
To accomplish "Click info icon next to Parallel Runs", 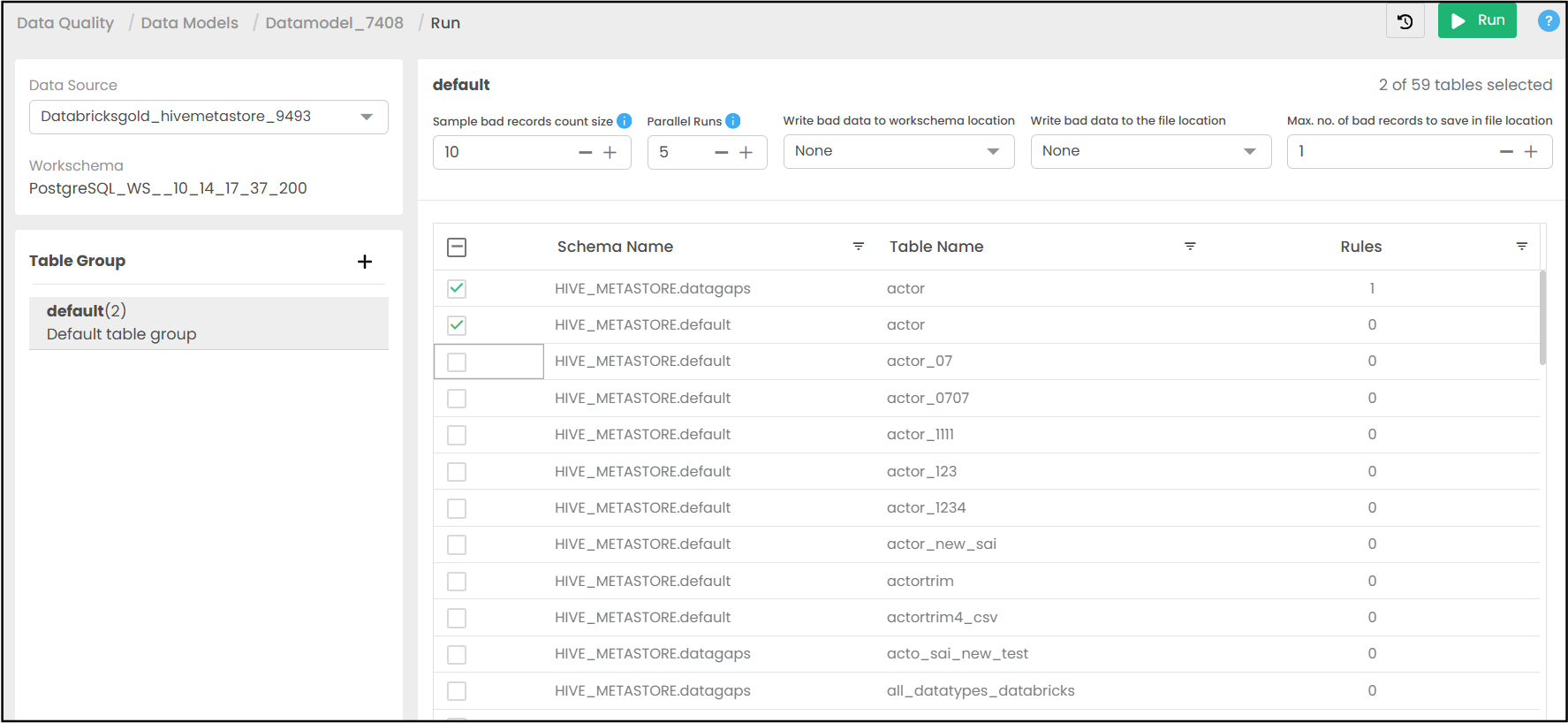I will [x=732, y=121].
